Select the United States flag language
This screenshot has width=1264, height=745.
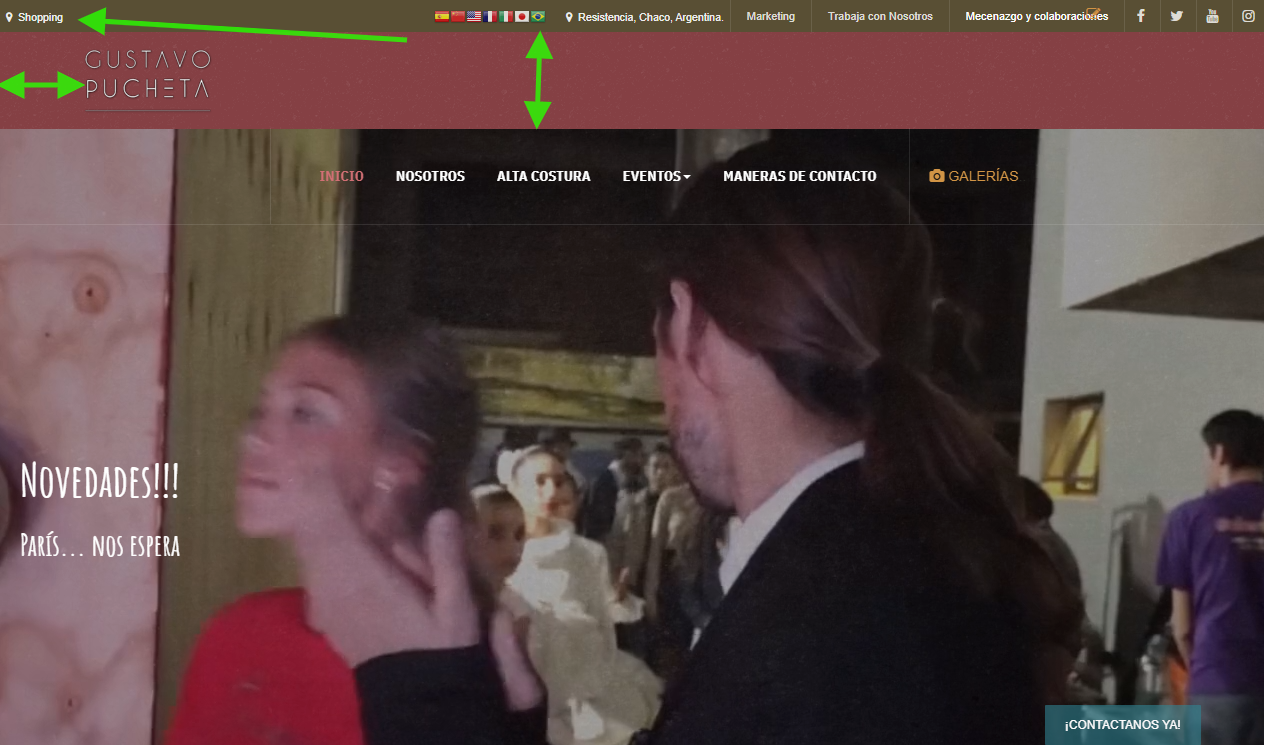[474, 16]
